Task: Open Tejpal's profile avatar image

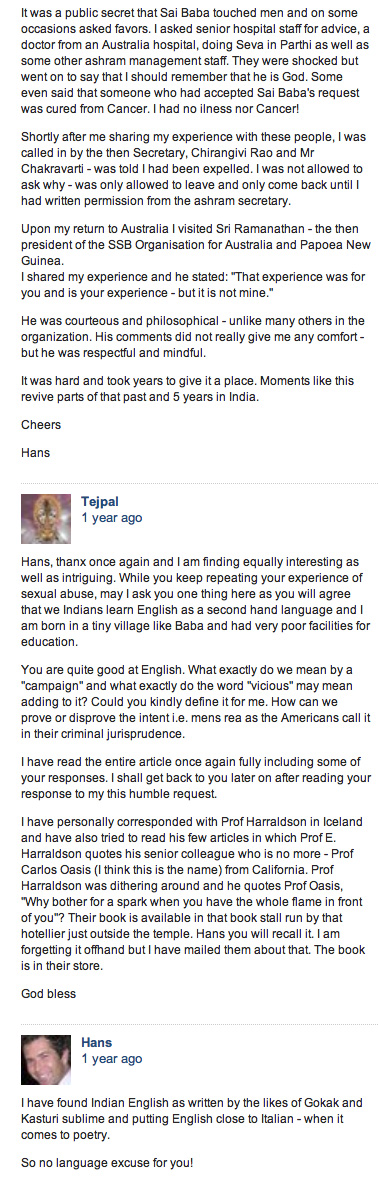Action: (x=46, y=519)
